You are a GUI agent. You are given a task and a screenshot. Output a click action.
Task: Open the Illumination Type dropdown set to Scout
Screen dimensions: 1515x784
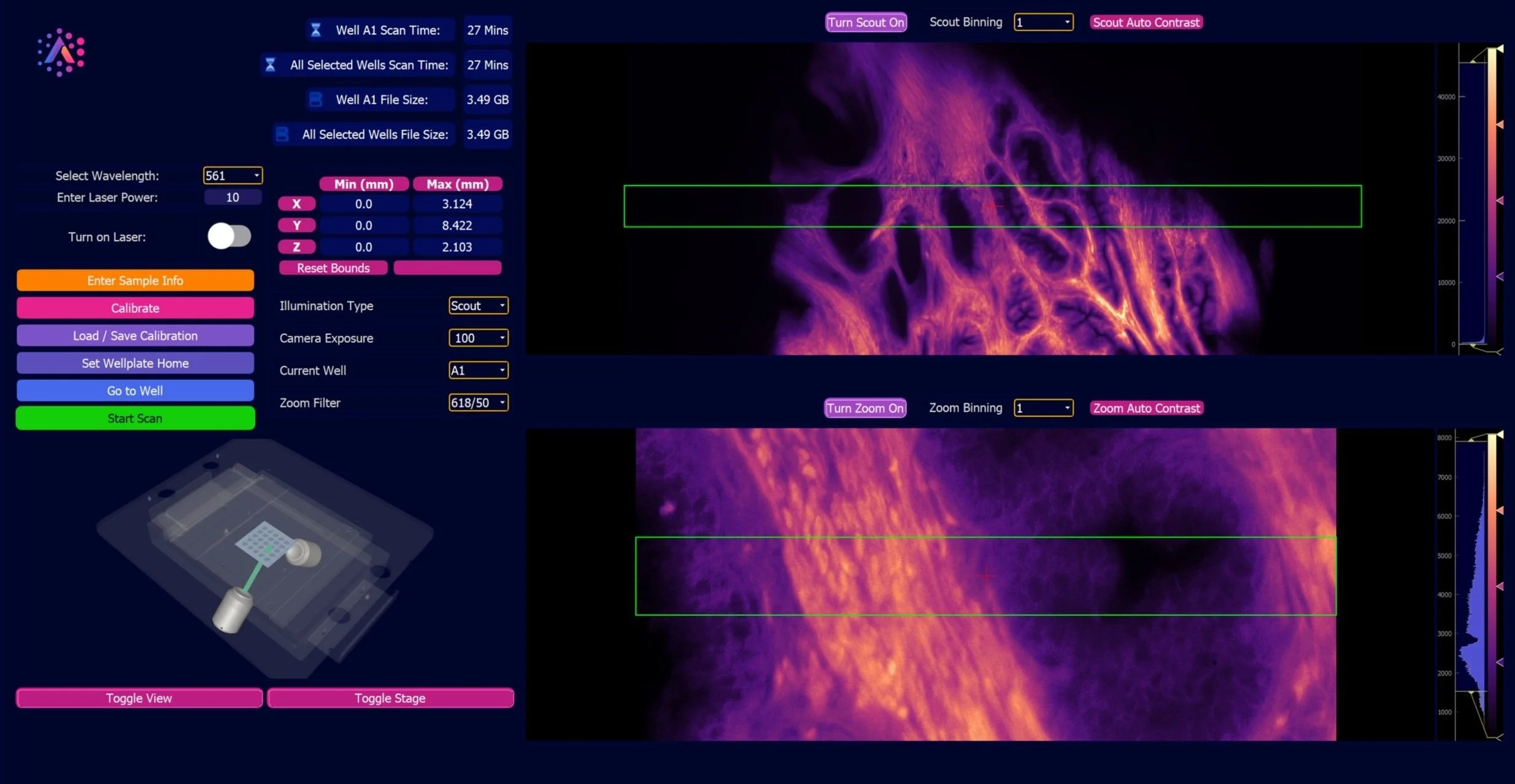coord(478,306)
